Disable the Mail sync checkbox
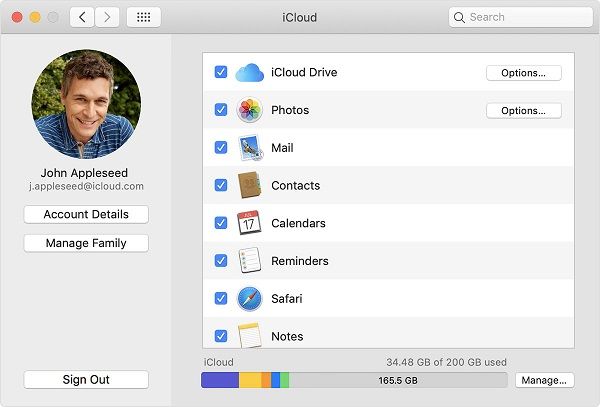The width and height of the screenshot is (600, 407). [221, 148]
